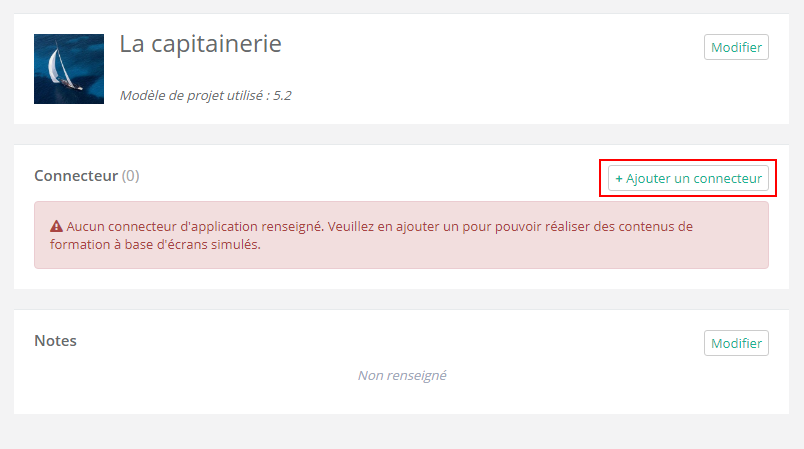Click the word Ajouter in the connector button
Screen dimensions: 804x449
click(648, 179)
